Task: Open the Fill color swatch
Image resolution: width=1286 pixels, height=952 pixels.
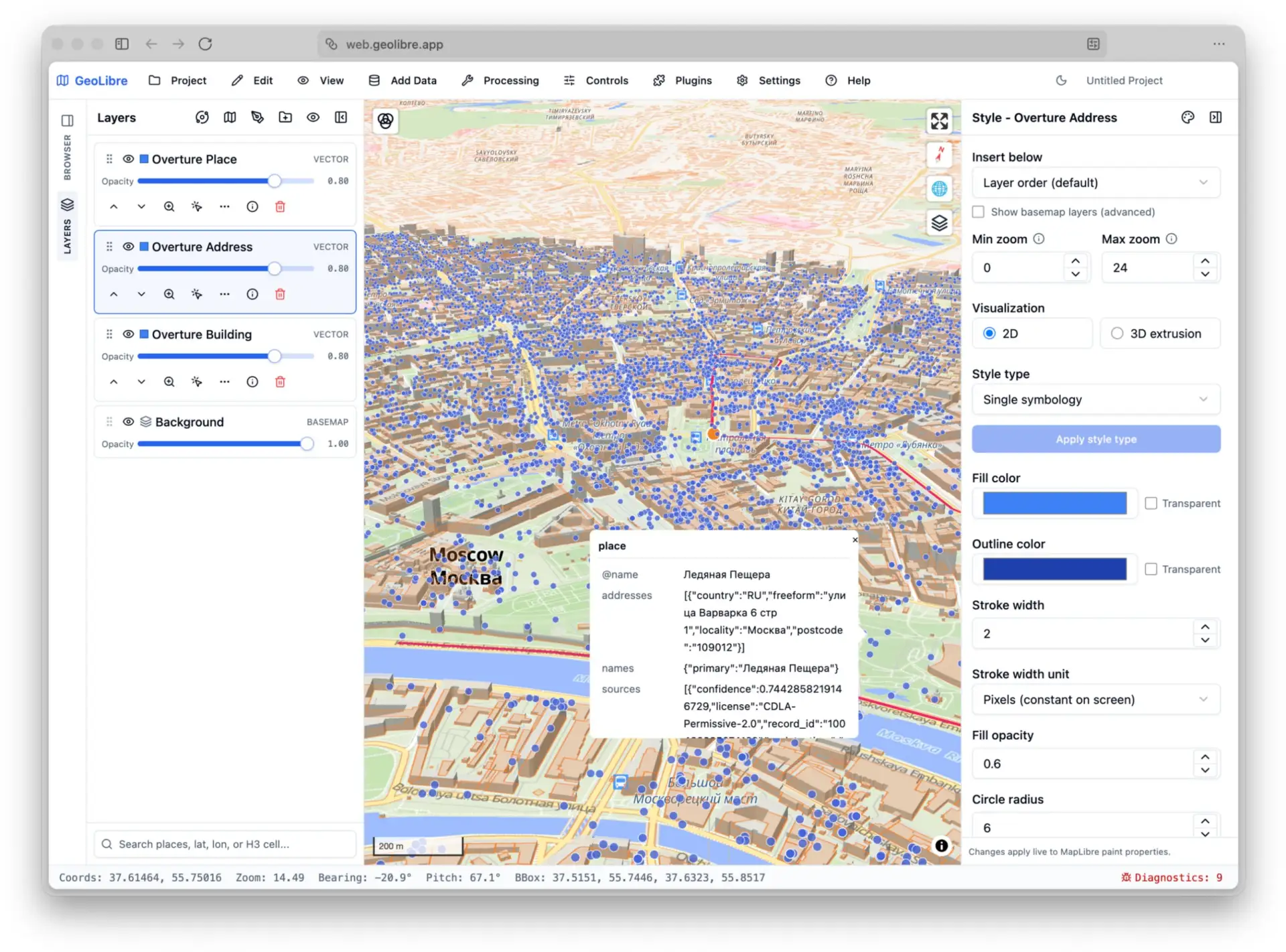Action: coord(1054,503)
